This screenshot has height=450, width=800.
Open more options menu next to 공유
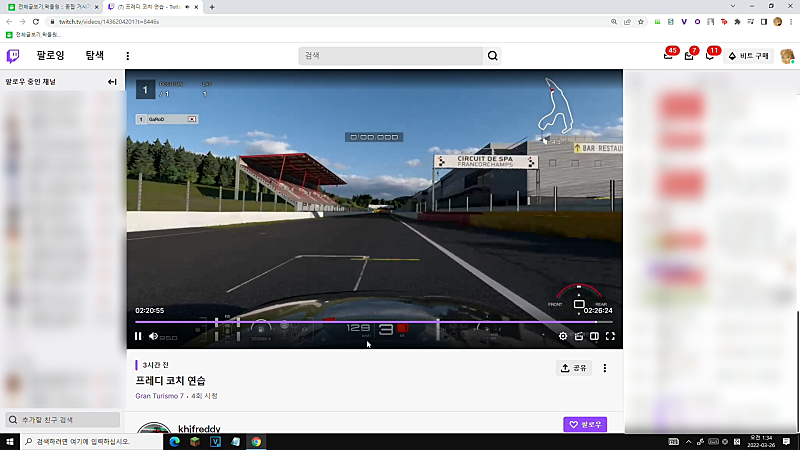pyautogui.click(x=605, y=368)
